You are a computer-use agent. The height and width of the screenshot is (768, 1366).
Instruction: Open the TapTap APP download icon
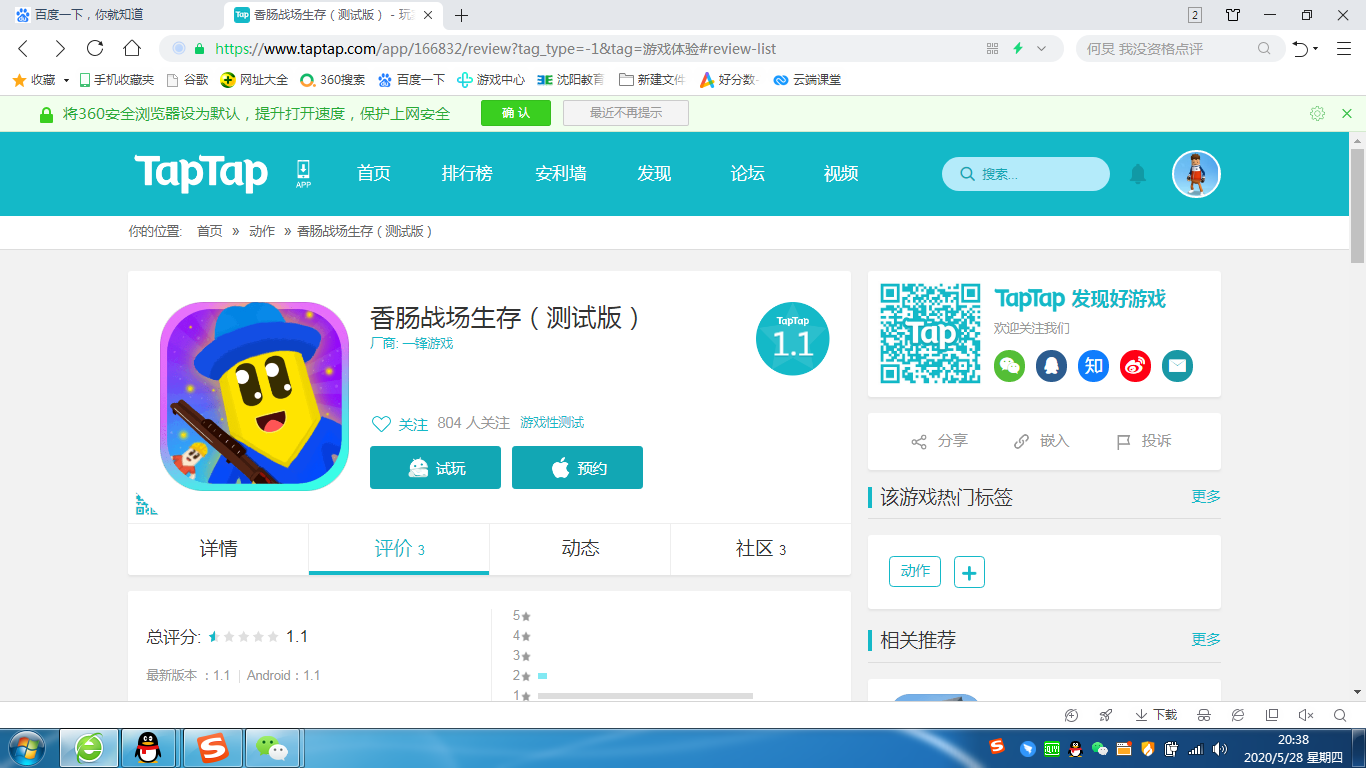point(303,173)
